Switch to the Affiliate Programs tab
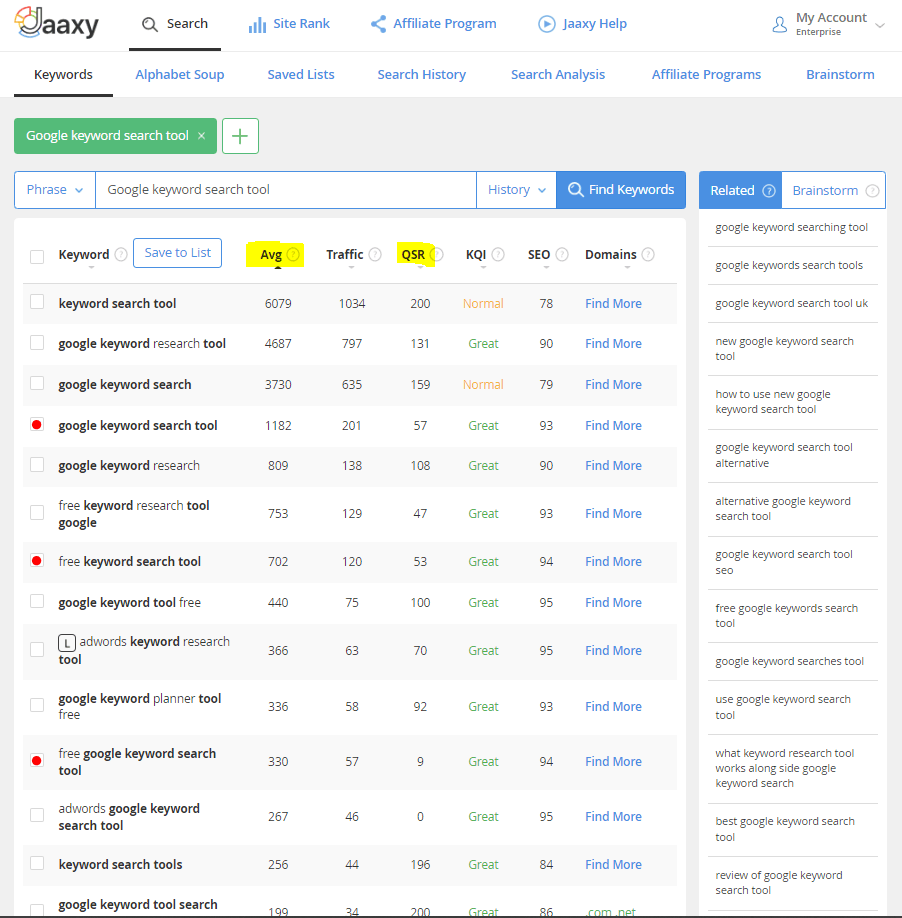 click(x=706, y=74)
